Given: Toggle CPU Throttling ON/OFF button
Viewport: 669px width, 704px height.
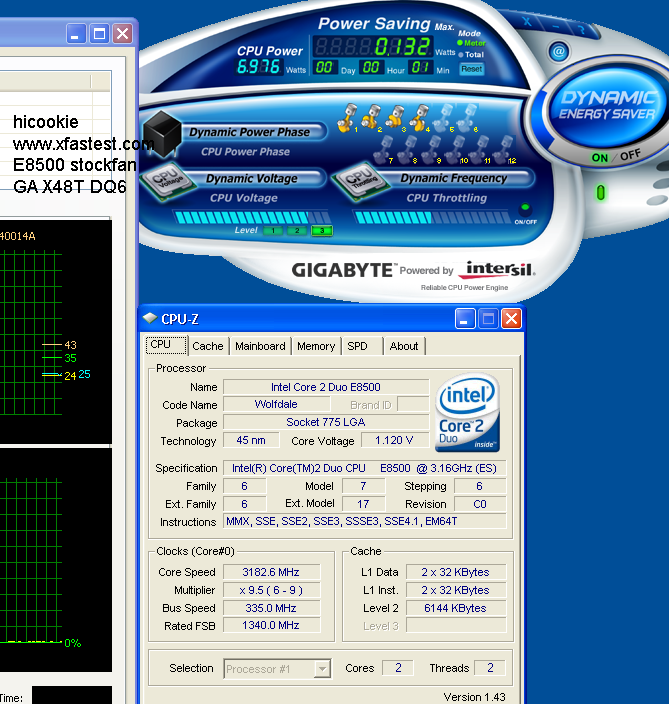Looking at the screenshot, I should pos(522,208).
